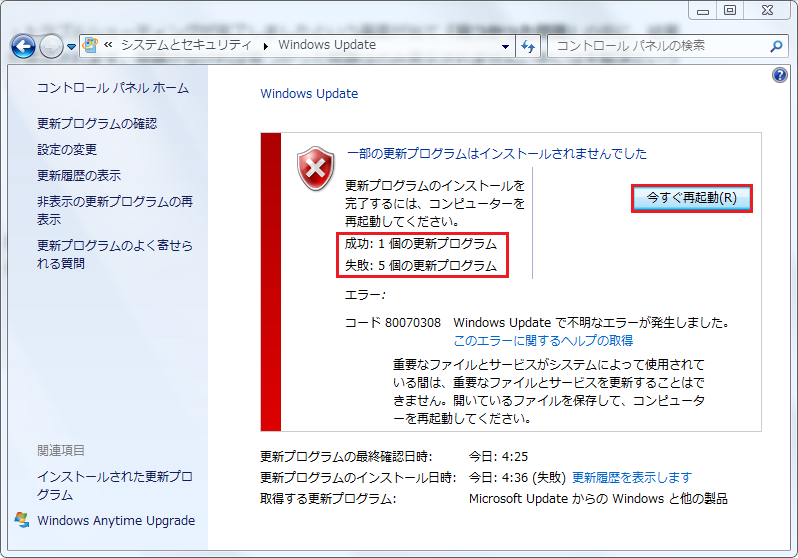
Task: Click the magnifier search icon
Action: tap(776, 46)
